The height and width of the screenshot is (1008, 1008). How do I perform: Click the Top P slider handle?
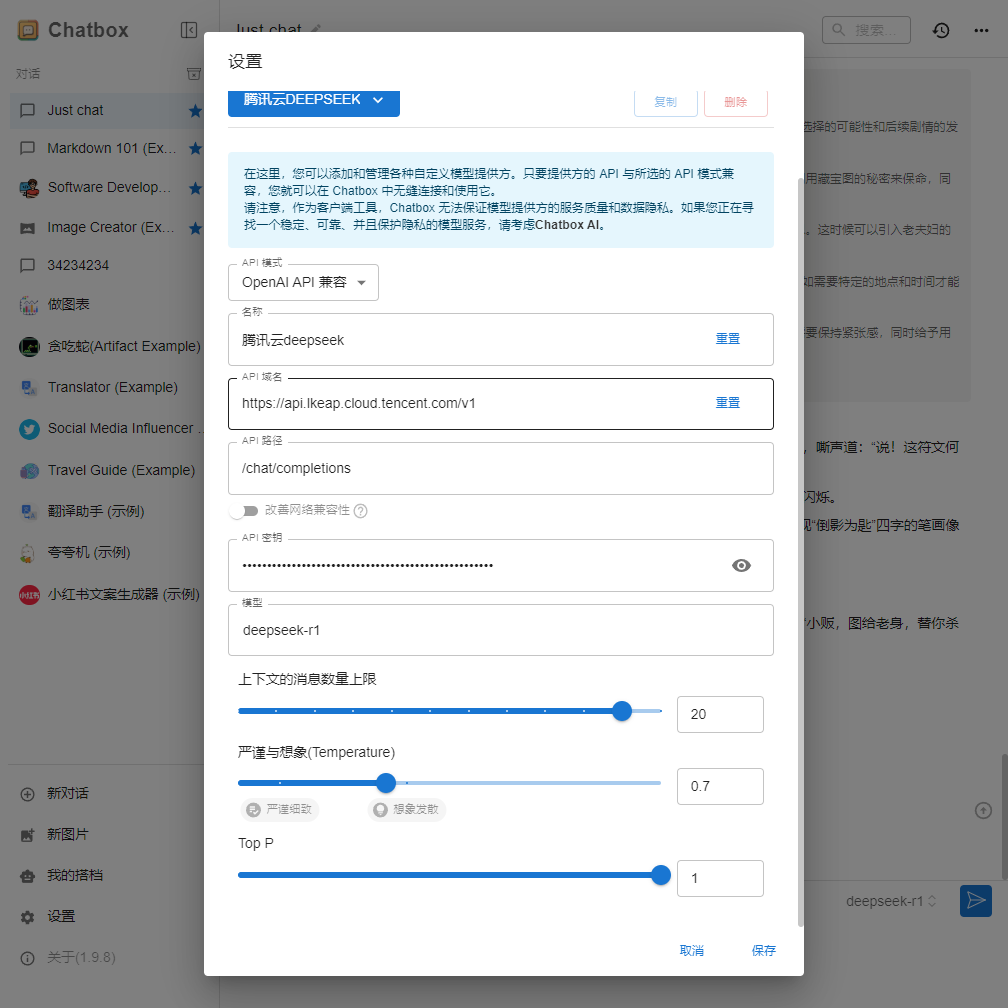pos(661,875)
